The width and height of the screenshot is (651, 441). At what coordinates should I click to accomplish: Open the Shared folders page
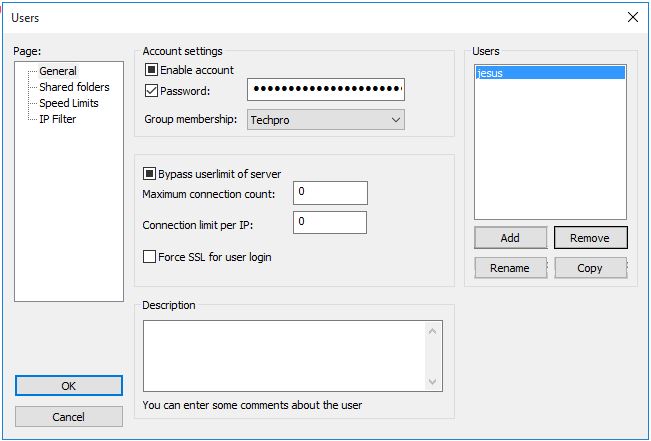[74, 87]
